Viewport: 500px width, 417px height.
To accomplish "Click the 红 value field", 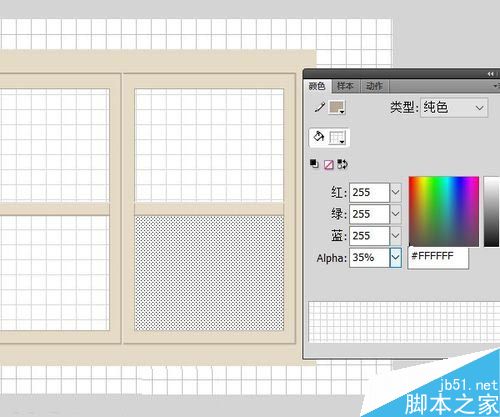I will pos(369,192).
